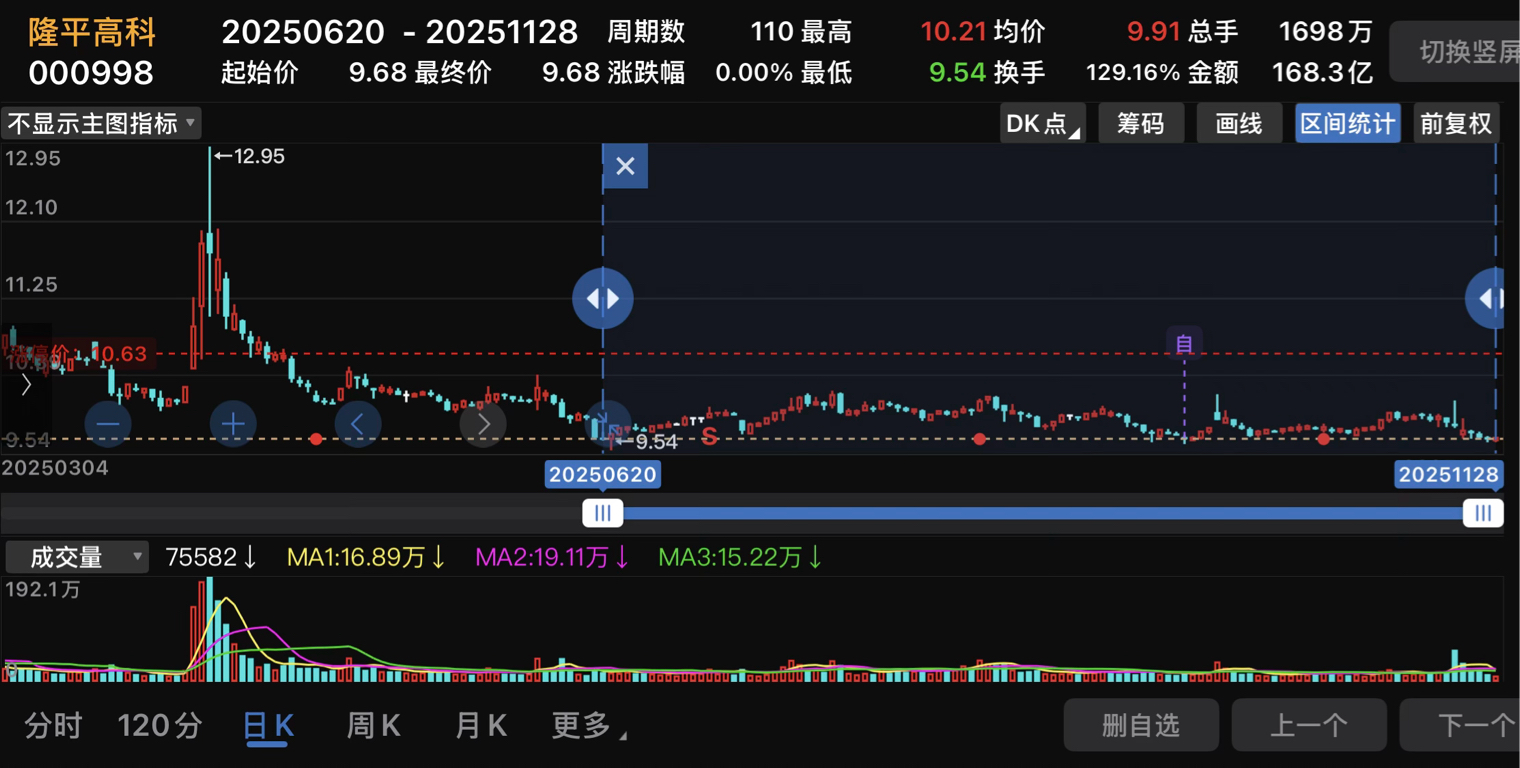Click the purple 自 marker on chart
Viewport: 1520px width, 768px height.
pyautogui.click(x=1185, y=344)
